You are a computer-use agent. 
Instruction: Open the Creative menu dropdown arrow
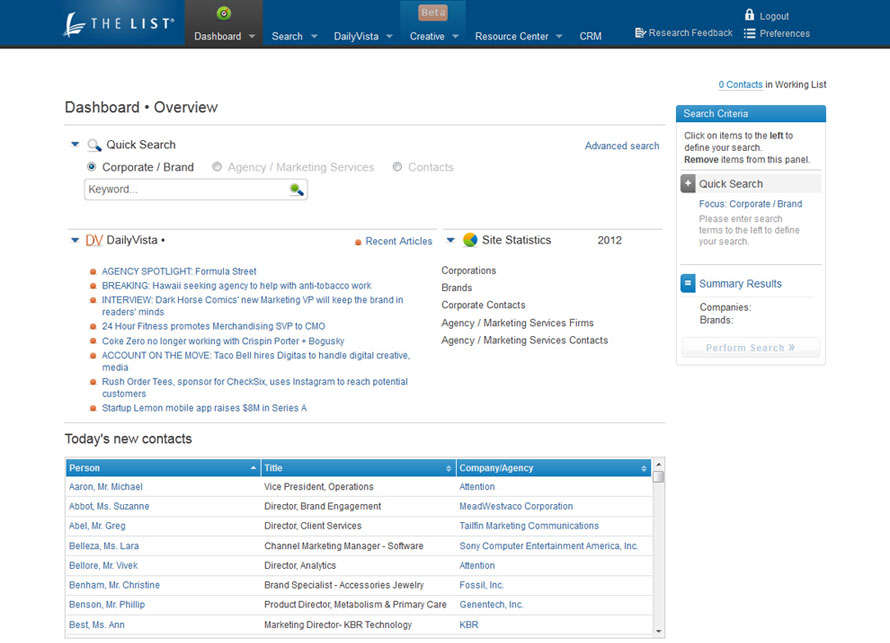click(x=455, y=36)
